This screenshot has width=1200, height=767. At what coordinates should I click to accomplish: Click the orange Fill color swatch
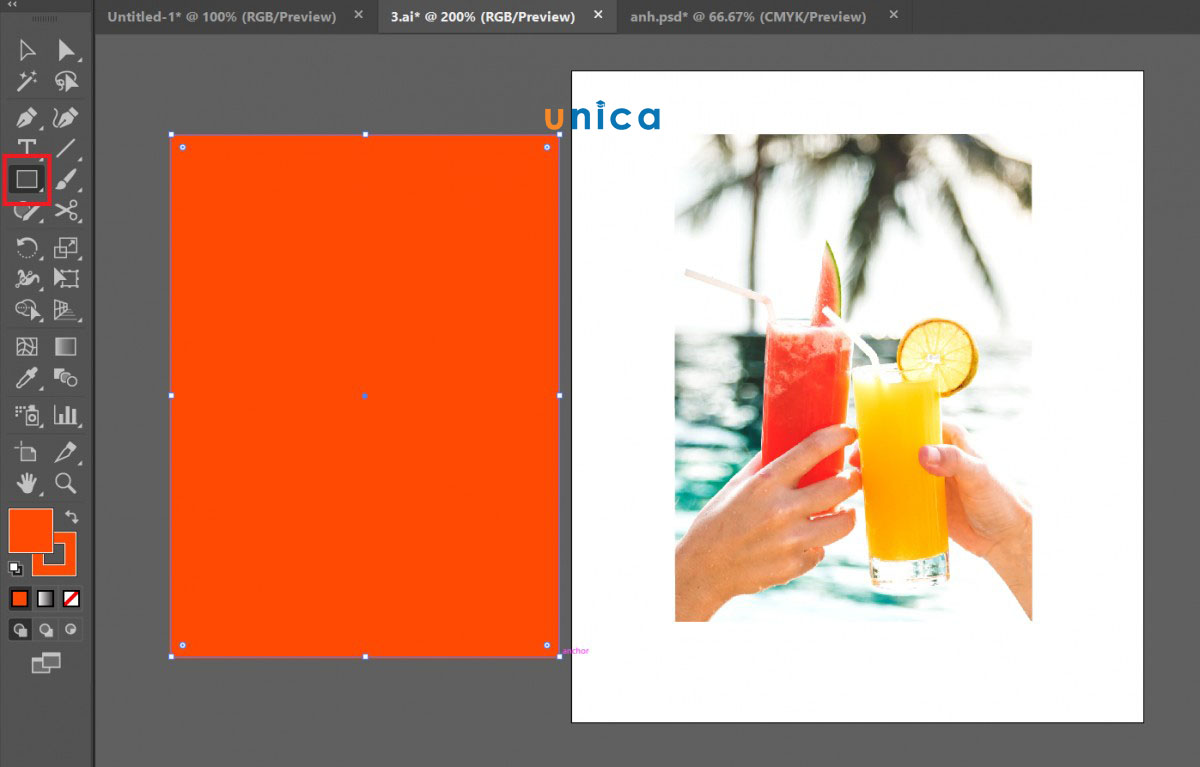click(x=29, y=529)
